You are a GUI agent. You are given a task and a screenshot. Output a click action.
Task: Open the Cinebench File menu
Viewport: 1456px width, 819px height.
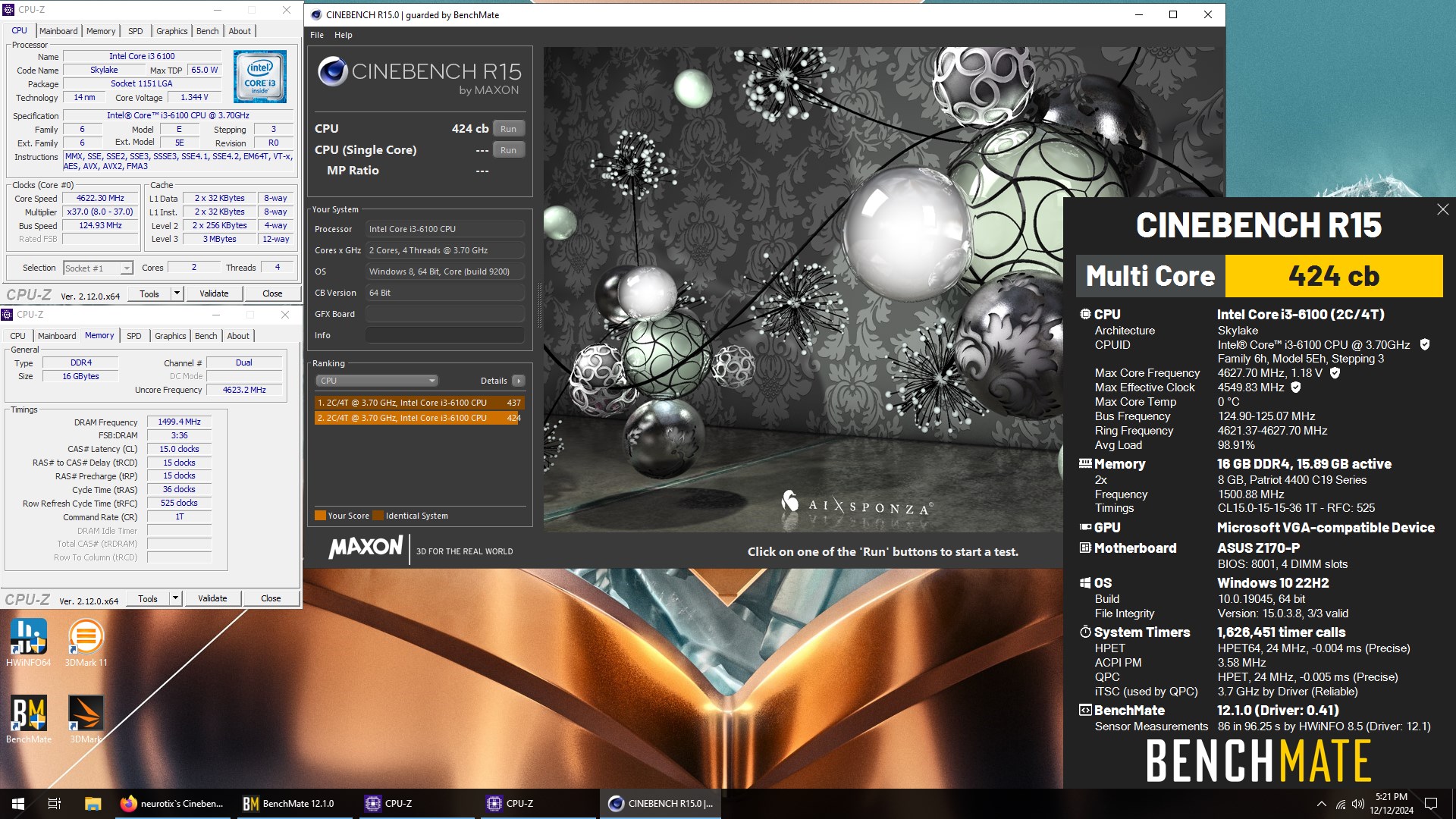point(317,35)
